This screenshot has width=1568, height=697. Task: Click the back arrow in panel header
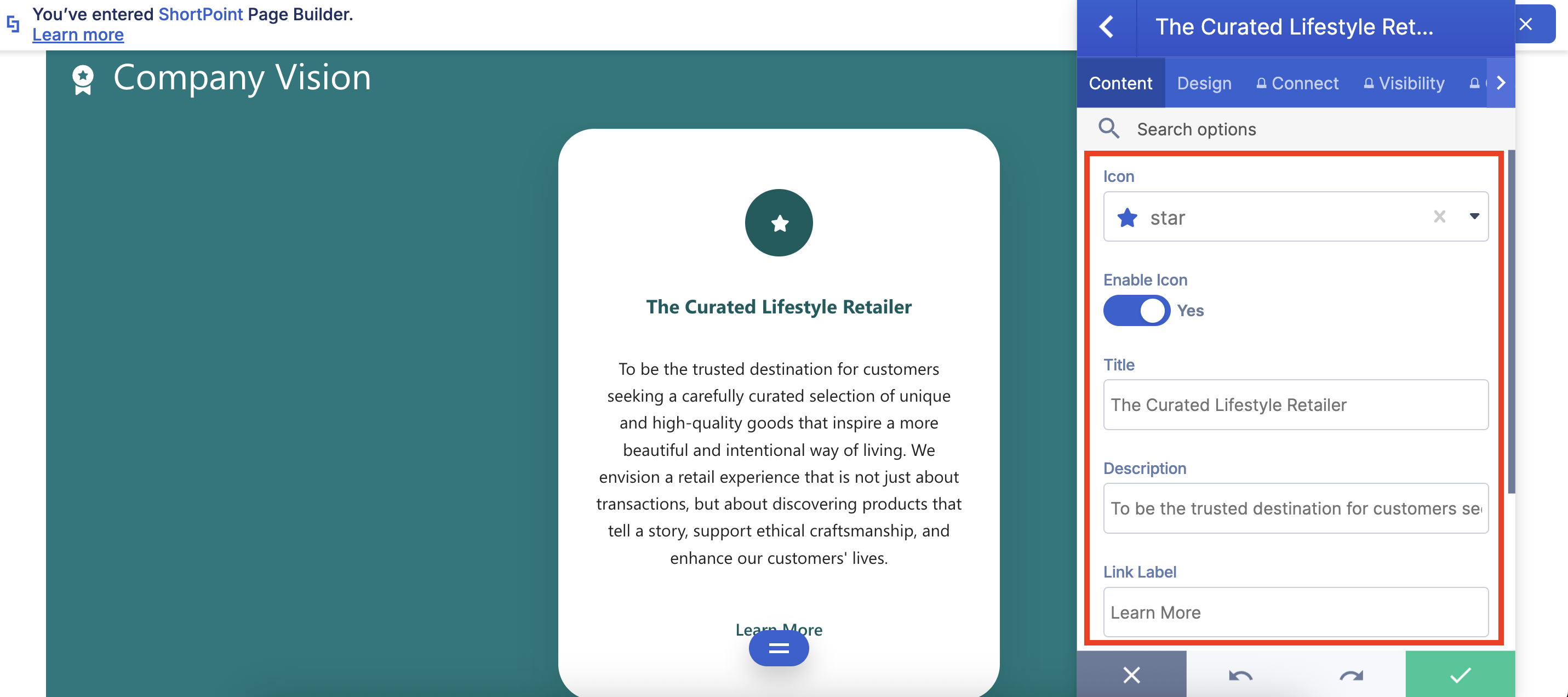coord(1106,27)
